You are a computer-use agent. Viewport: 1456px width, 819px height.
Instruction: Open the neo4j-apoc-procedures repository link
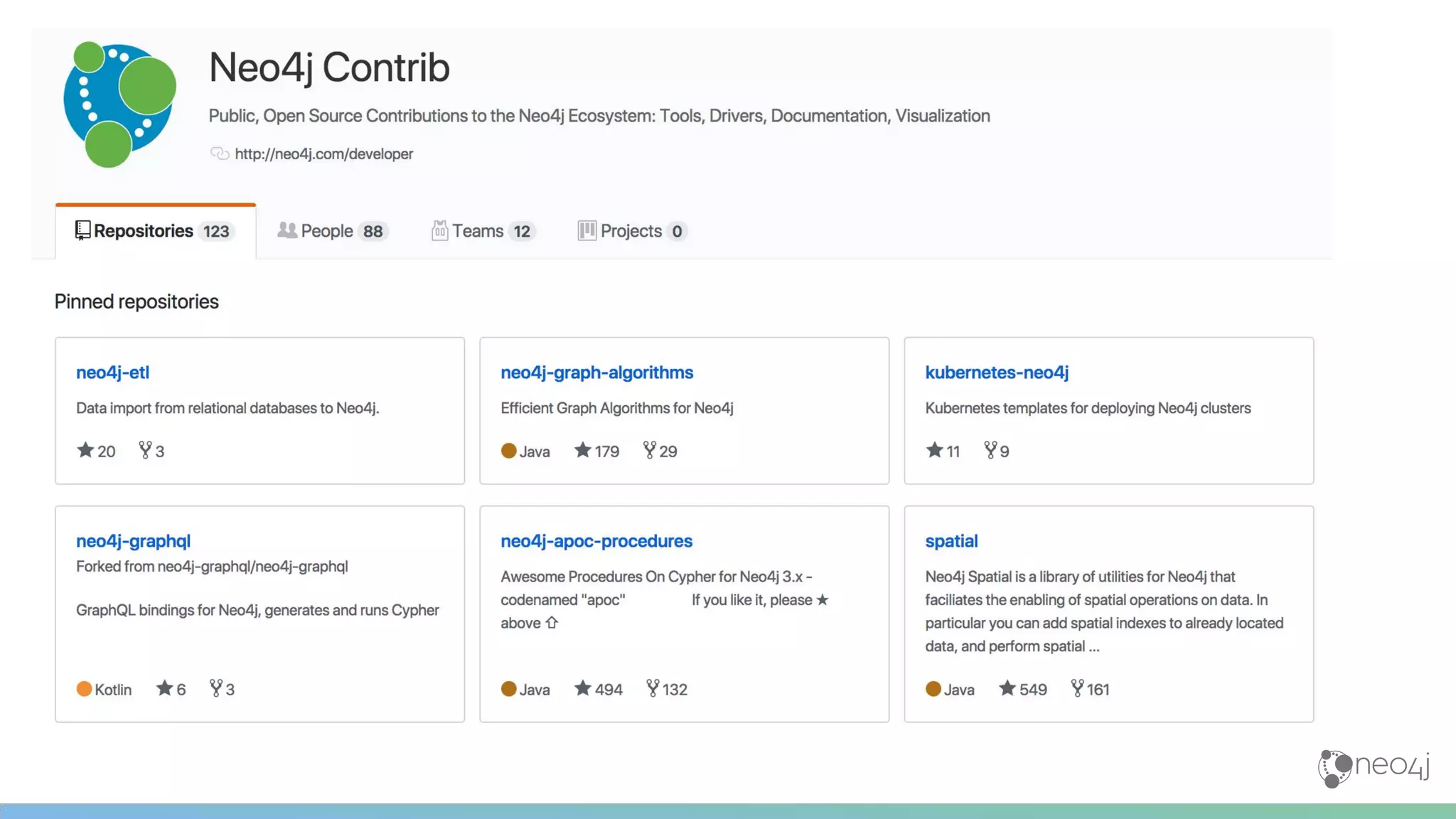click(596, 541)
